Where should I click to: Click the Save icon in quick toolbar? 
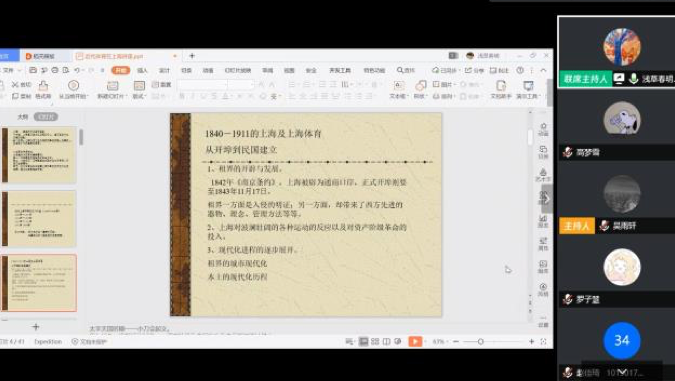point(33,70)
